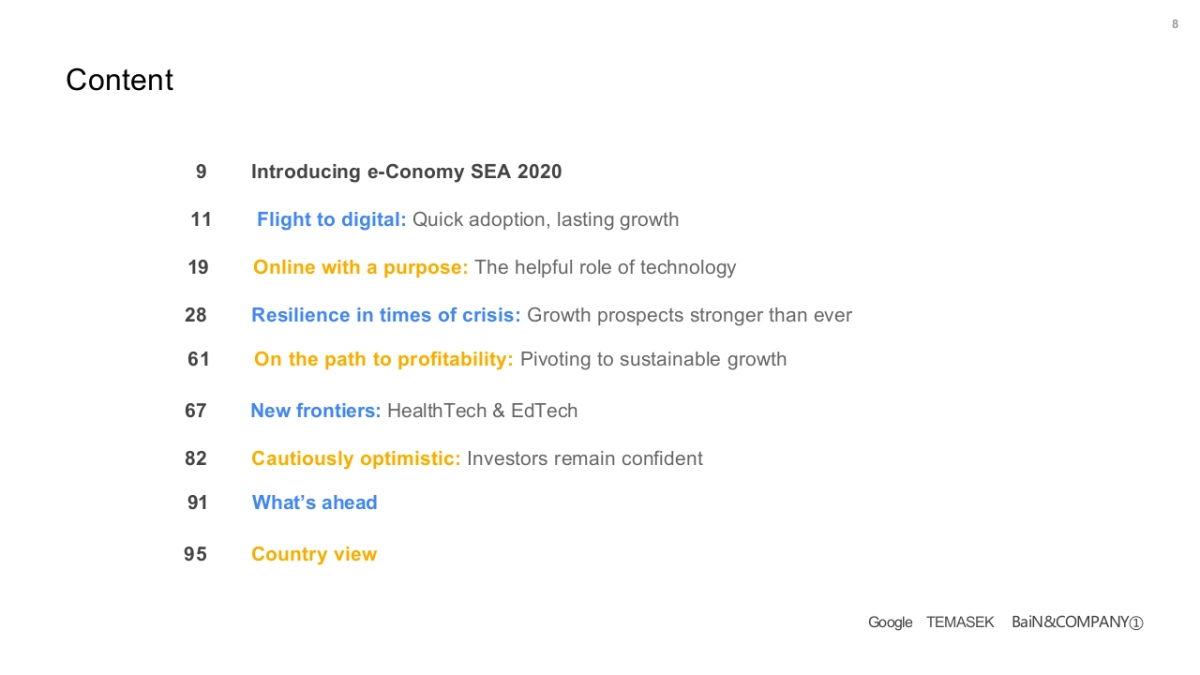The image size is (1200, 675).
Task: Open Online with a purpose section
Action: point(494,268)
